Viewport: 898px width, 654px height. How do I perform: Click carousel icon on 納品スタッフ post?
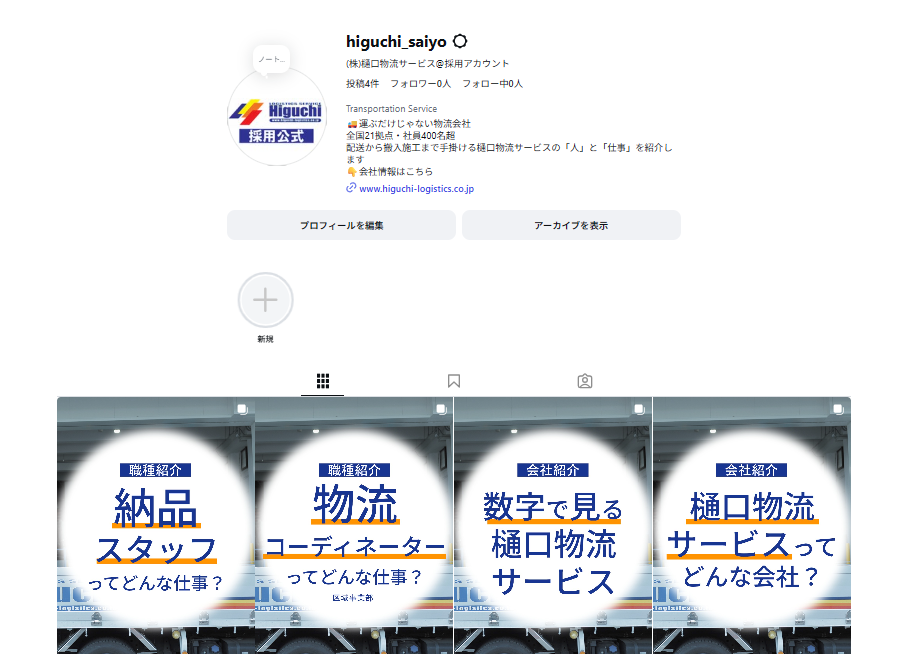coord(242,408)
